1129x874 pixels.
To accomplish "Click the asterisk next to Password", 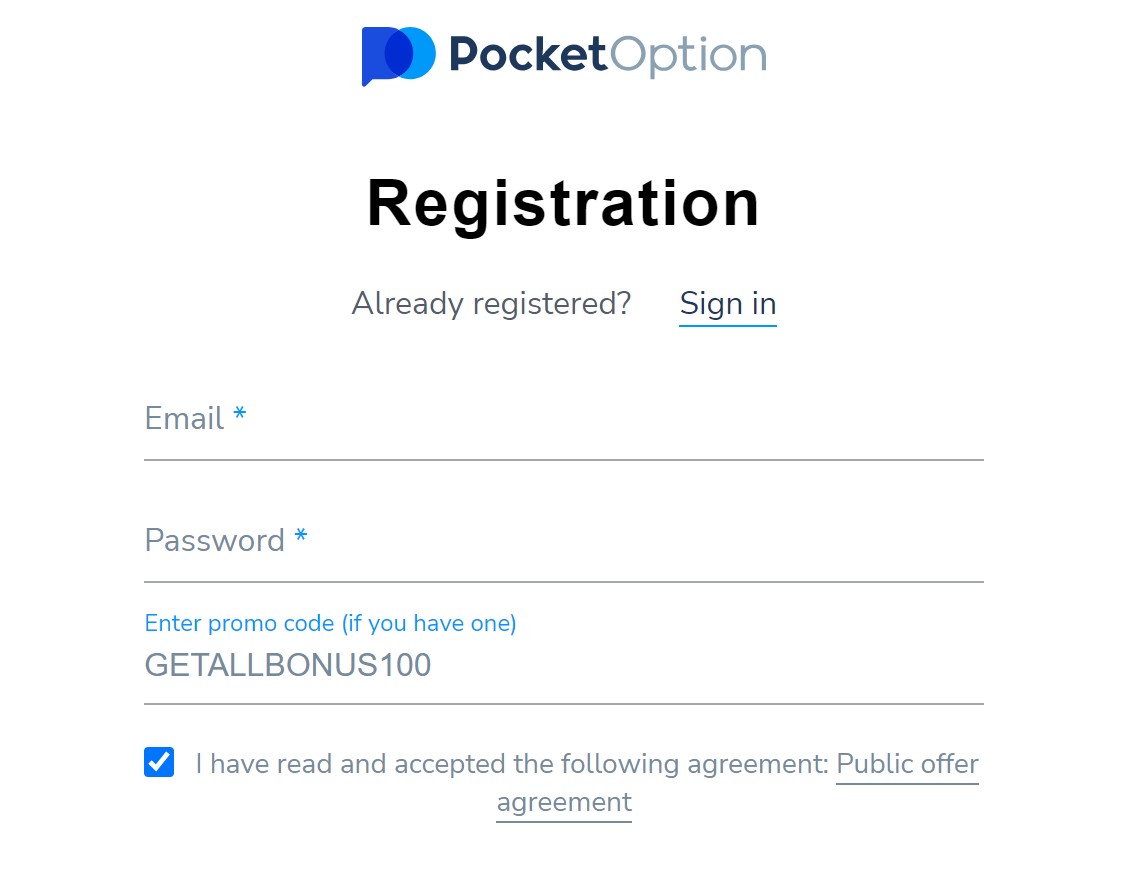I will (x=300, y=536).
